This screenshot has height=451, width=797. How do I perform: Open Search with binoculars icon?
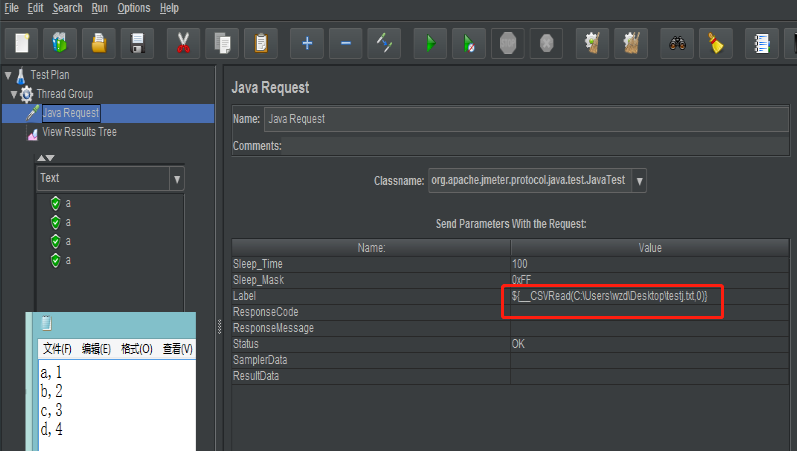(678, 43)
